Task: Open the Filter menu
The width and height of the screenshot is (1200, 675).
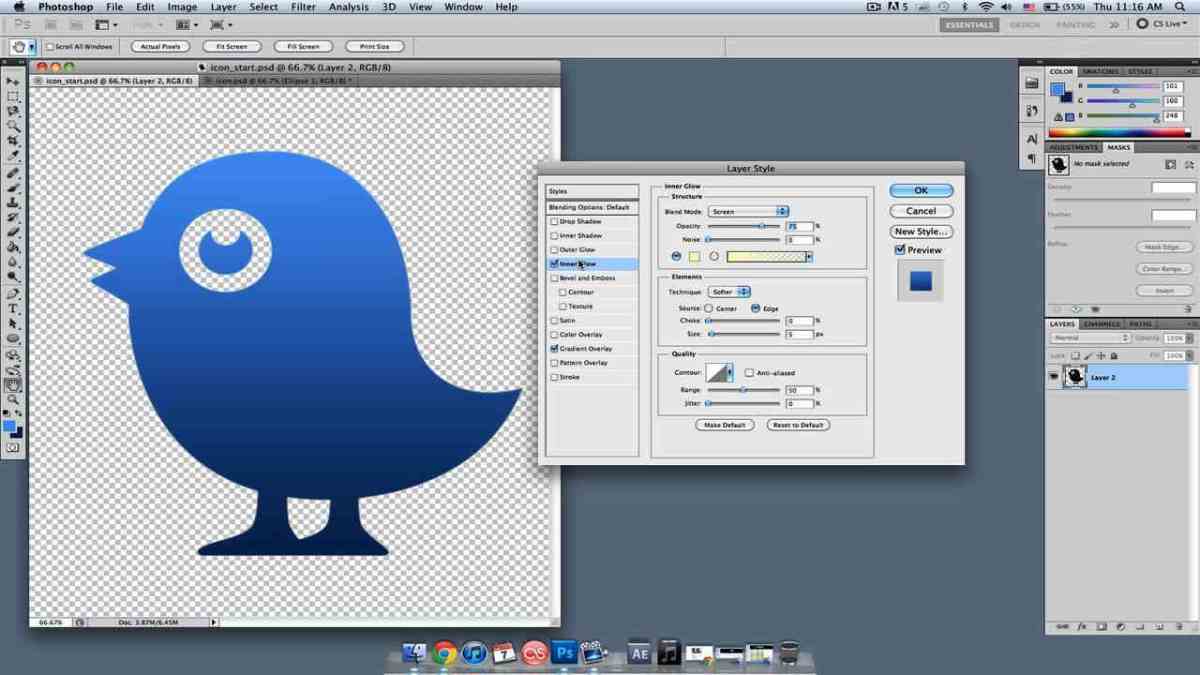Action: [303, 7]
